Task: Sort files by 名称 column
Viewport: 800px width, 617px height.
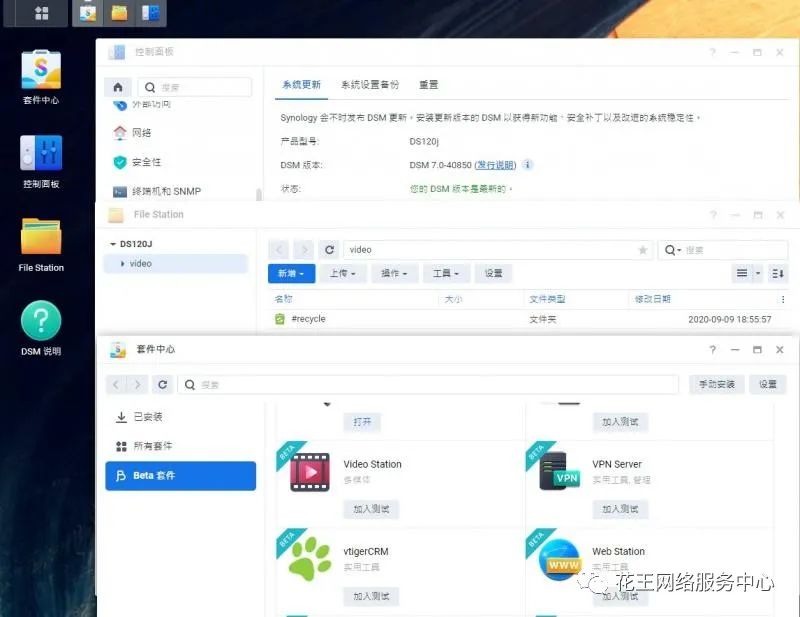Action: (284, 299)
